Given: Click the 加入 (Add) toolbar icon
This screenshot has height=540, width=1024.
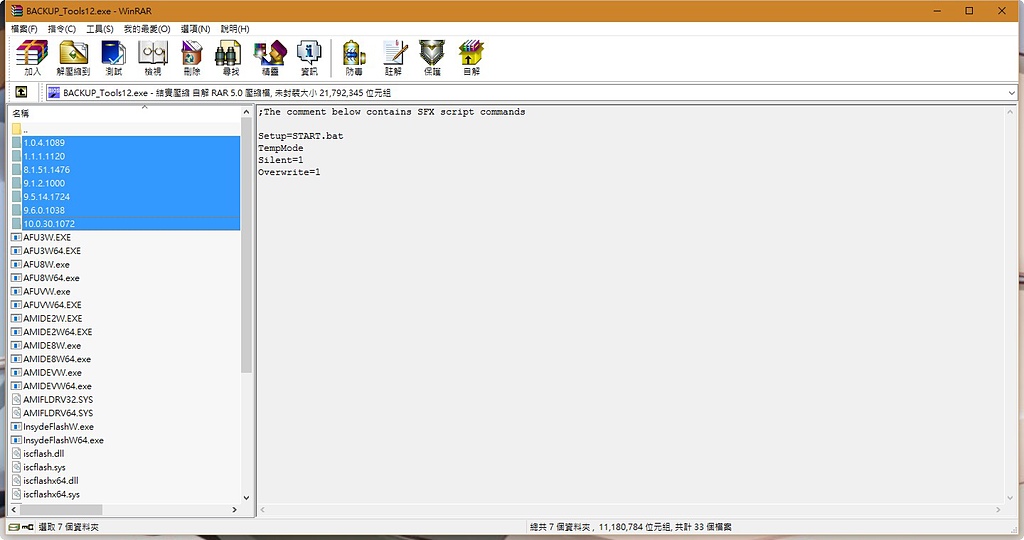Looking at the screenshot, I should click(x=33, y=58).
